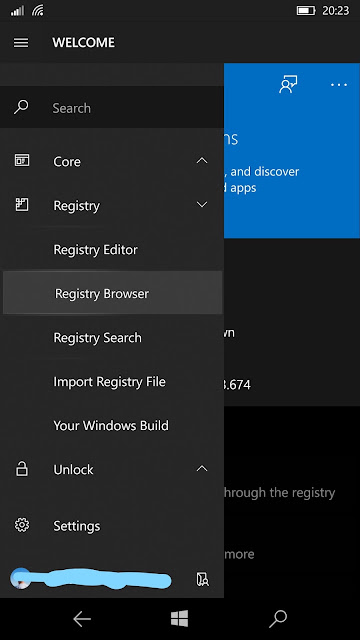Image resolution: width=360 pixels, height=640 pixels.
Task: Open Registry Editor
Action: (x=96, y=250)
